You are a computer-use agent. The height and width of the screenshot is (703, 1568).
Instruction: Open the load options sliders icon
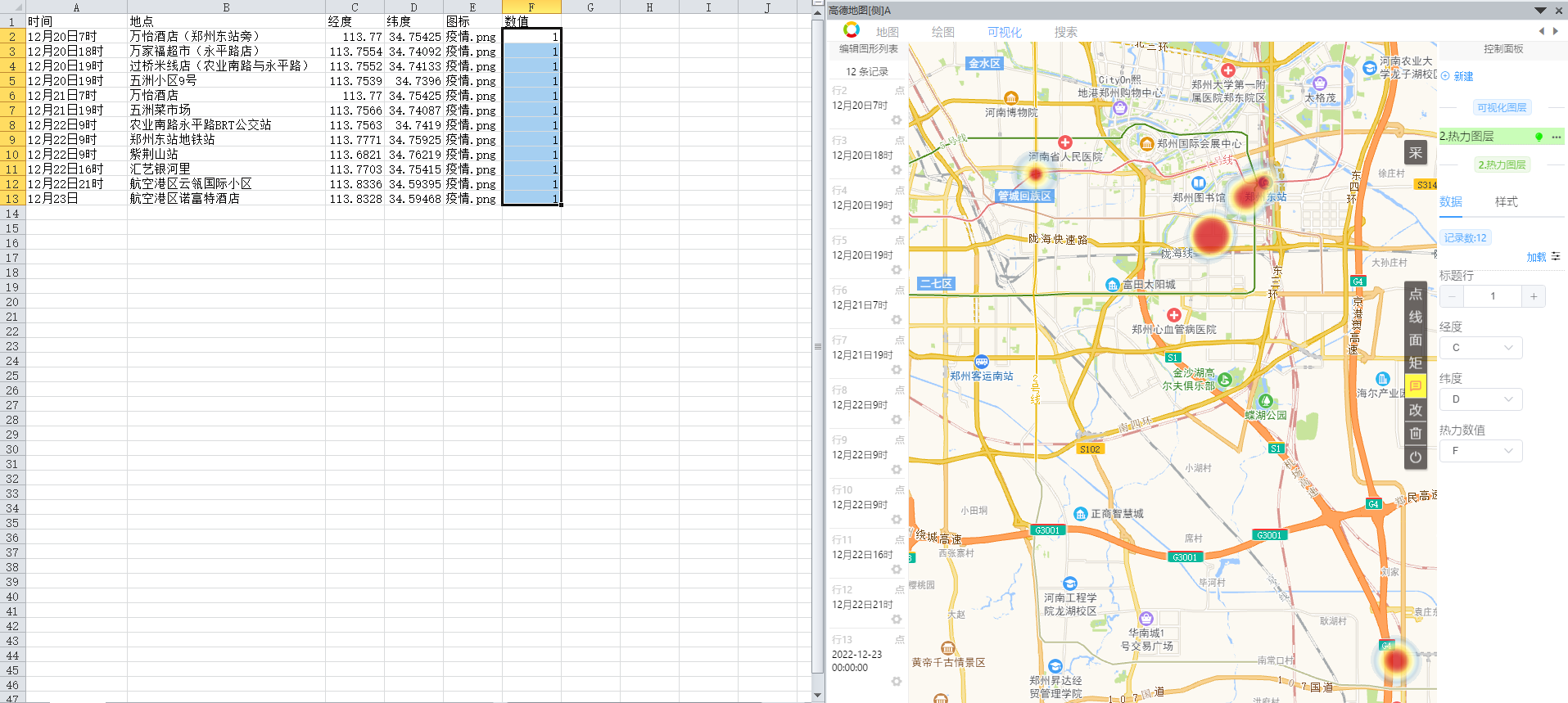pyautogui.click(x=1556, y=257)
